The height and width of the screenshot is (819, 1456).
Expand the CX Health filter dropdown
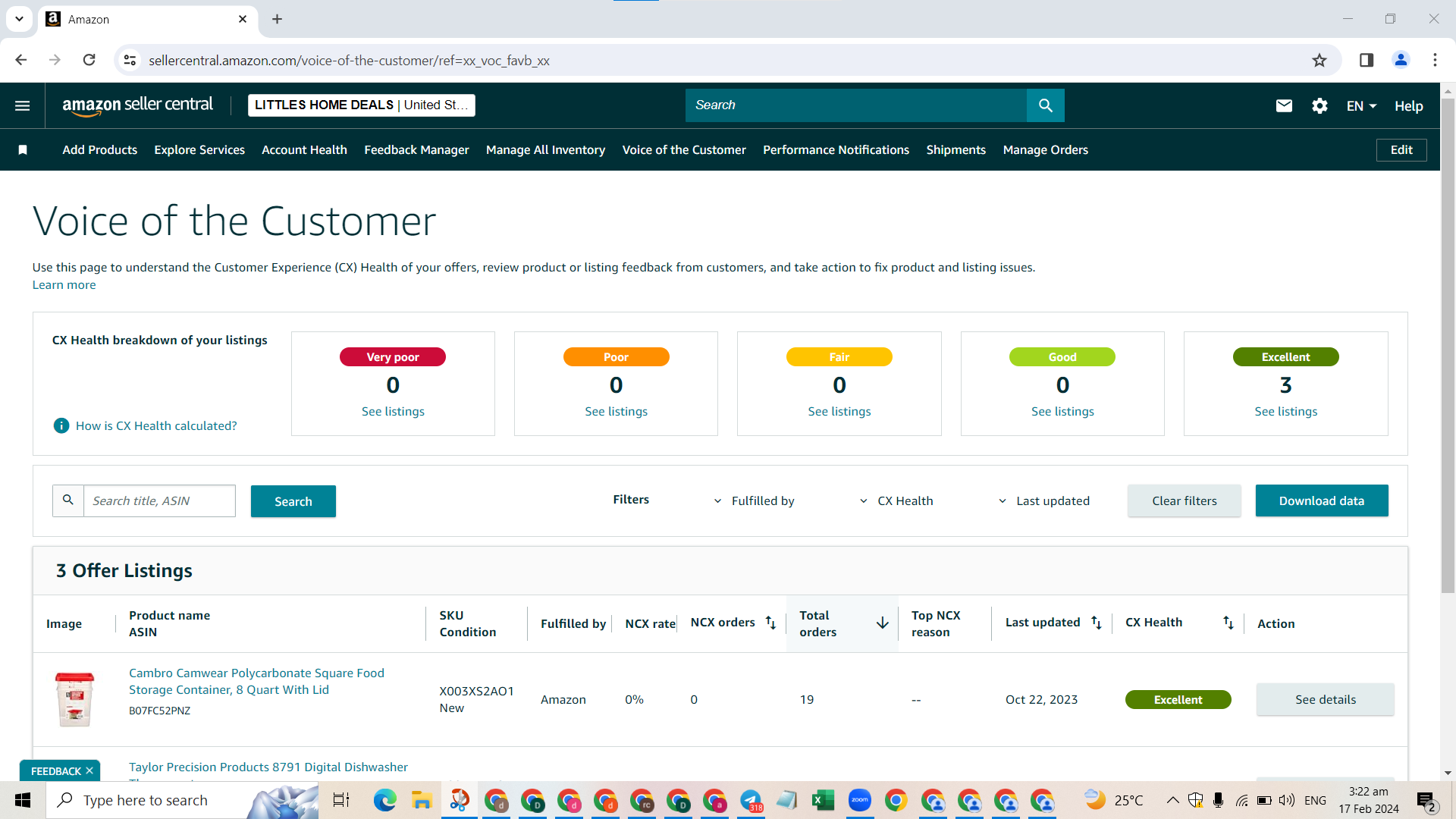(896, 501)
